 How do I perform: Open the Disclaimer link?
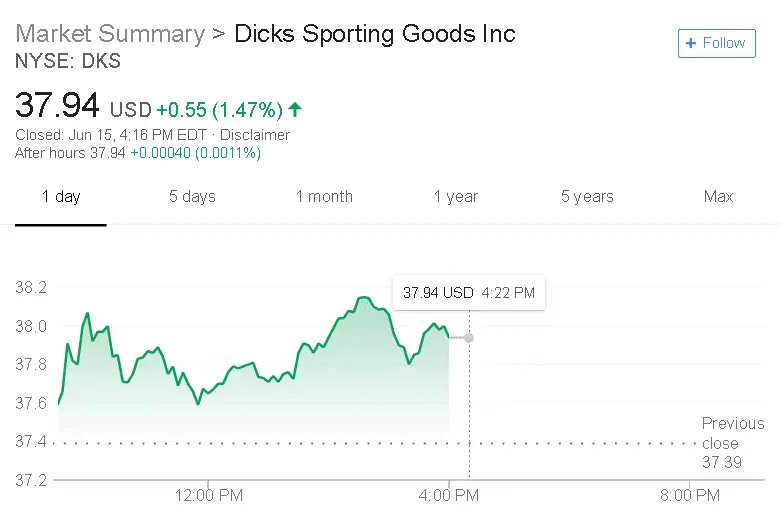tap(255, 135)
